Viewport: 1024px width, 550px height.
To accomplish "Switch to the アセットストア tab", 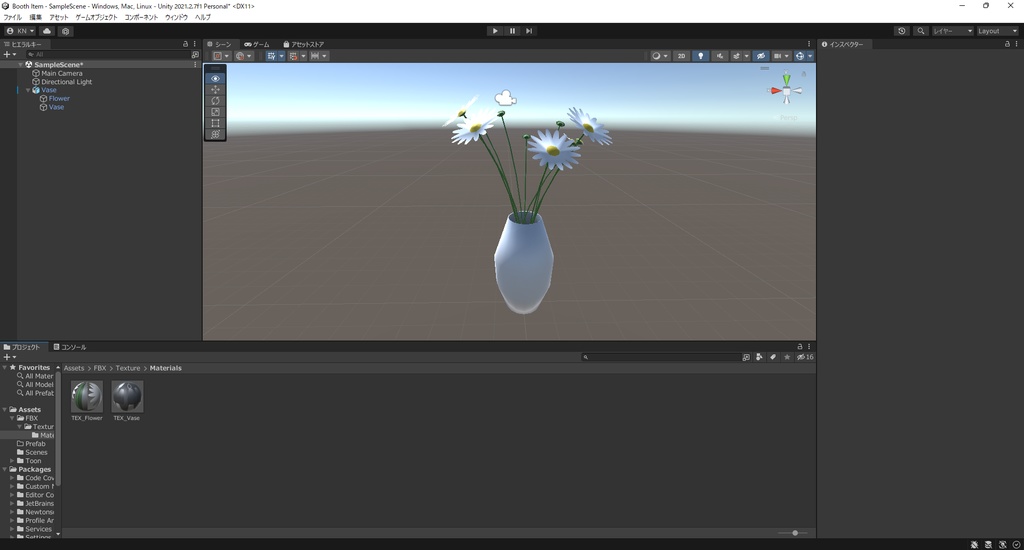I will pos(303,44).
